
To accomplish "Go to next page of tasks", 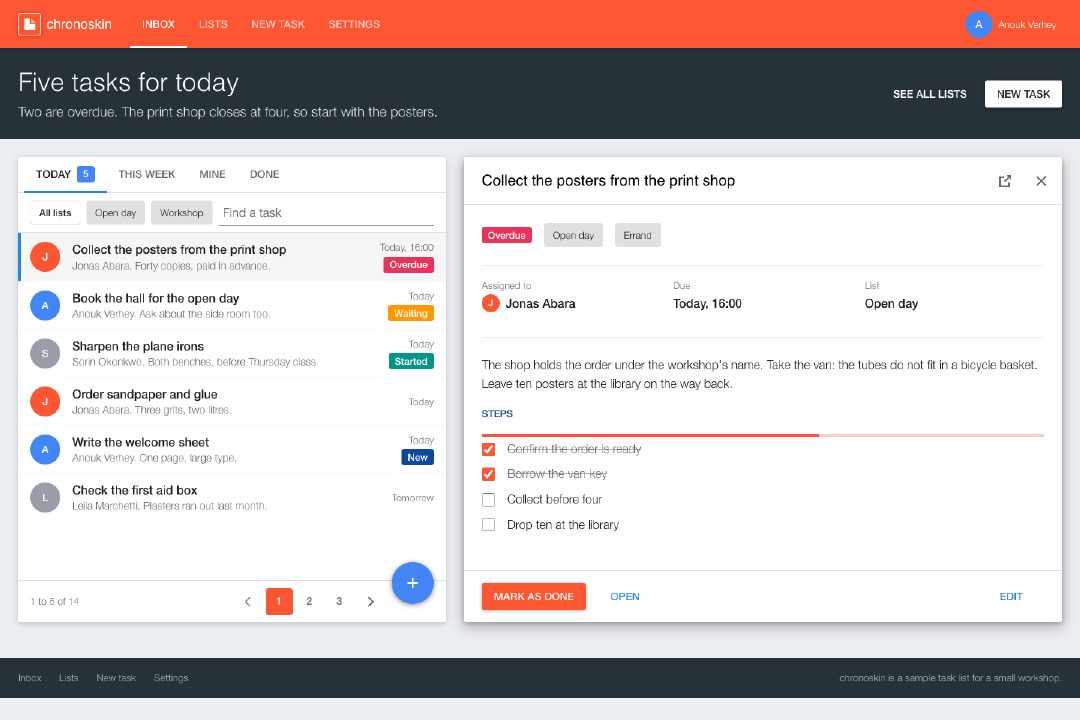I will 371,601.
